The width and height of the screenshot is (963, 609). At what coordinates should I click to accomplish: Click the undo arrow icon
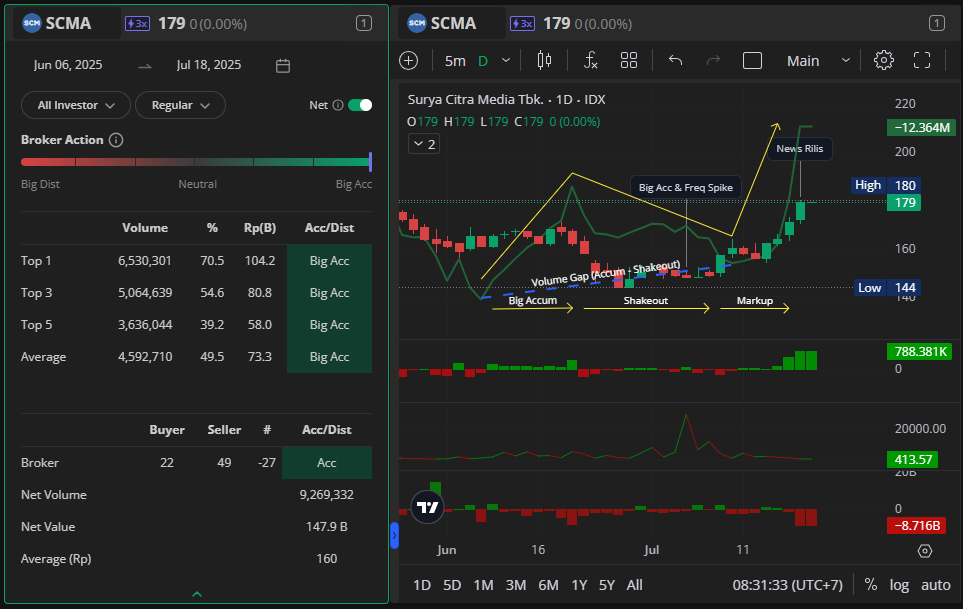[676, 60]
